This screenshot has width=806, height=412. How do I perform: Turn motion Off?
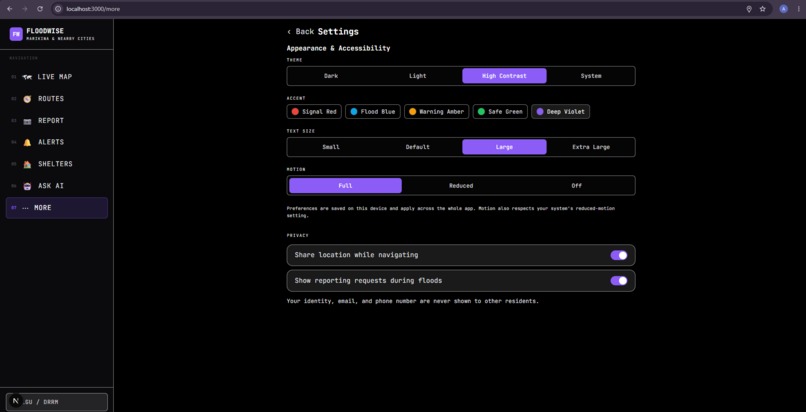[x=577, y=185]
